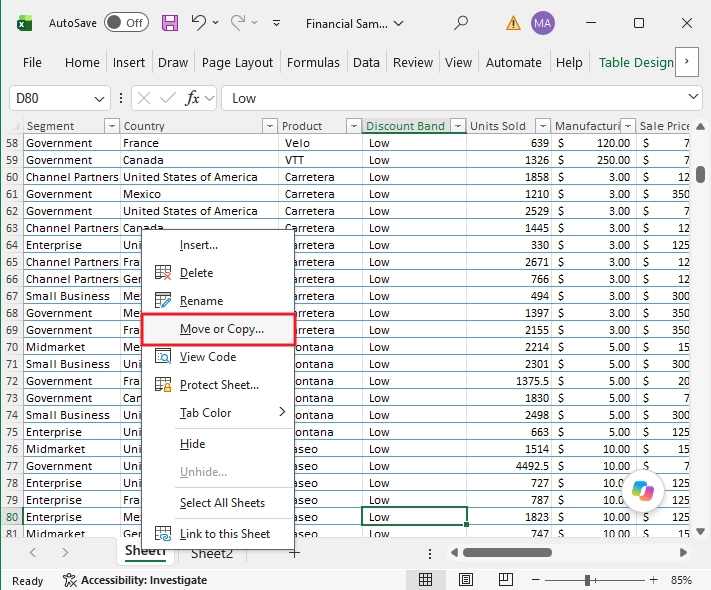Select row header 70
The image size is (711, 590).
click(12, 347)
